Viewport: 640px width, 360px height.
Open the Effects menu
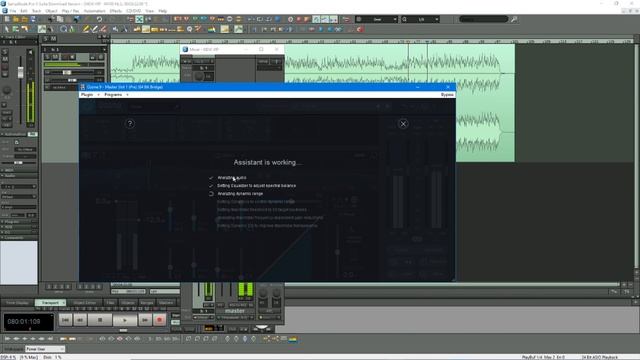coord(116,11)
